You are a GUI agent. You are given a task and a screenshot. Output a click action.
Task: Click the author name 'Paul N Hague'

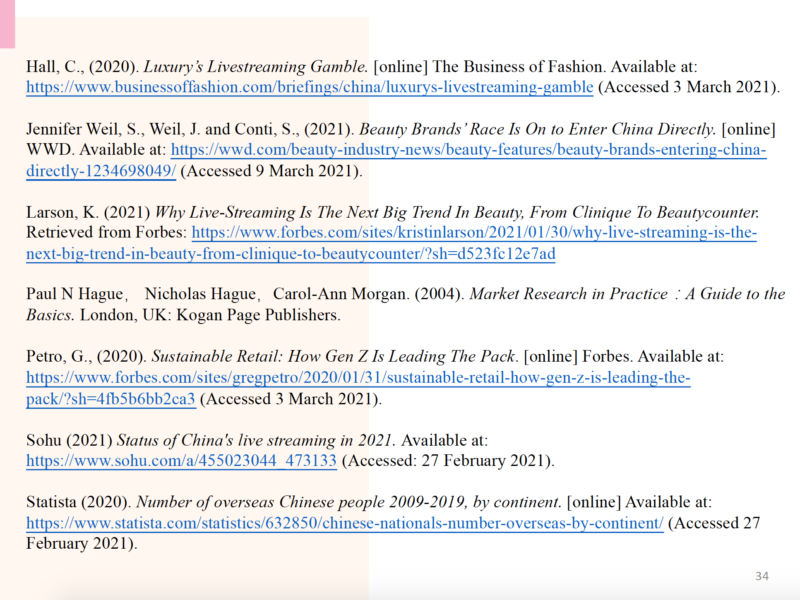(x=74, y=294)
